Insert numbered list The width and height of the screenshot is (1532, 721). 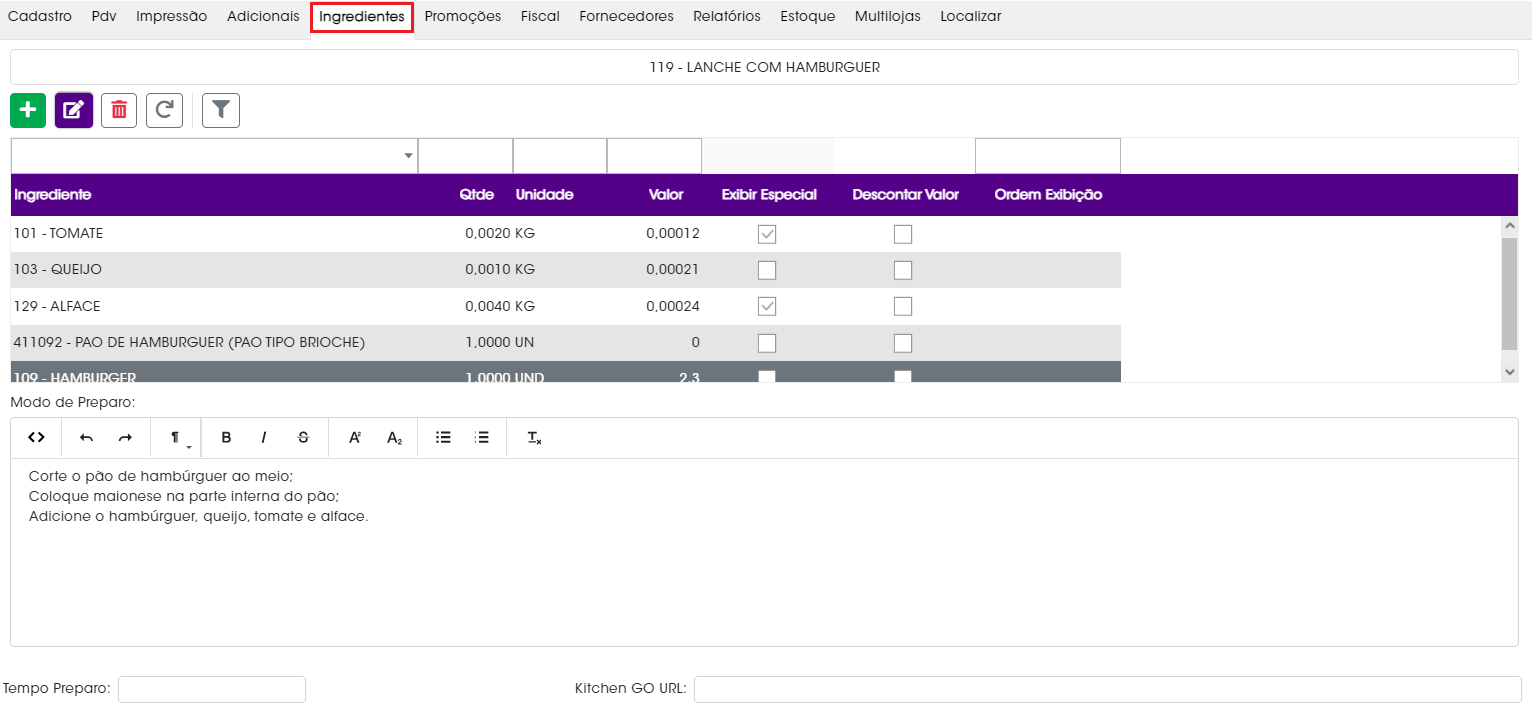click(x=482, y=438)
